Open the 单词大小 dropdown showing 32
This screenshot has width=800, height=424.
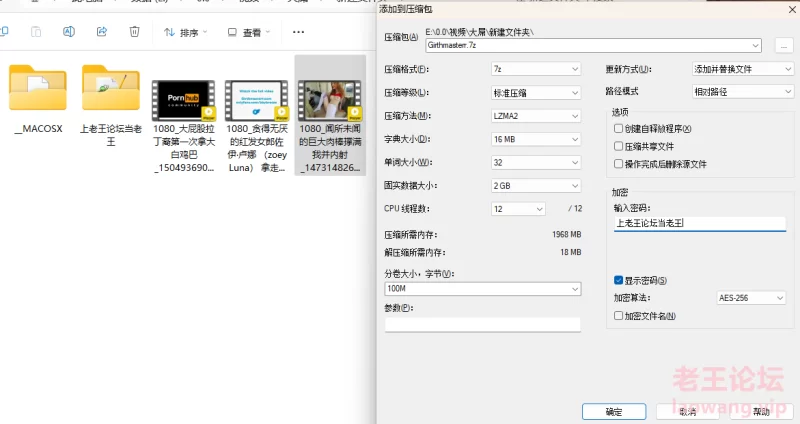tap(536, 162)
